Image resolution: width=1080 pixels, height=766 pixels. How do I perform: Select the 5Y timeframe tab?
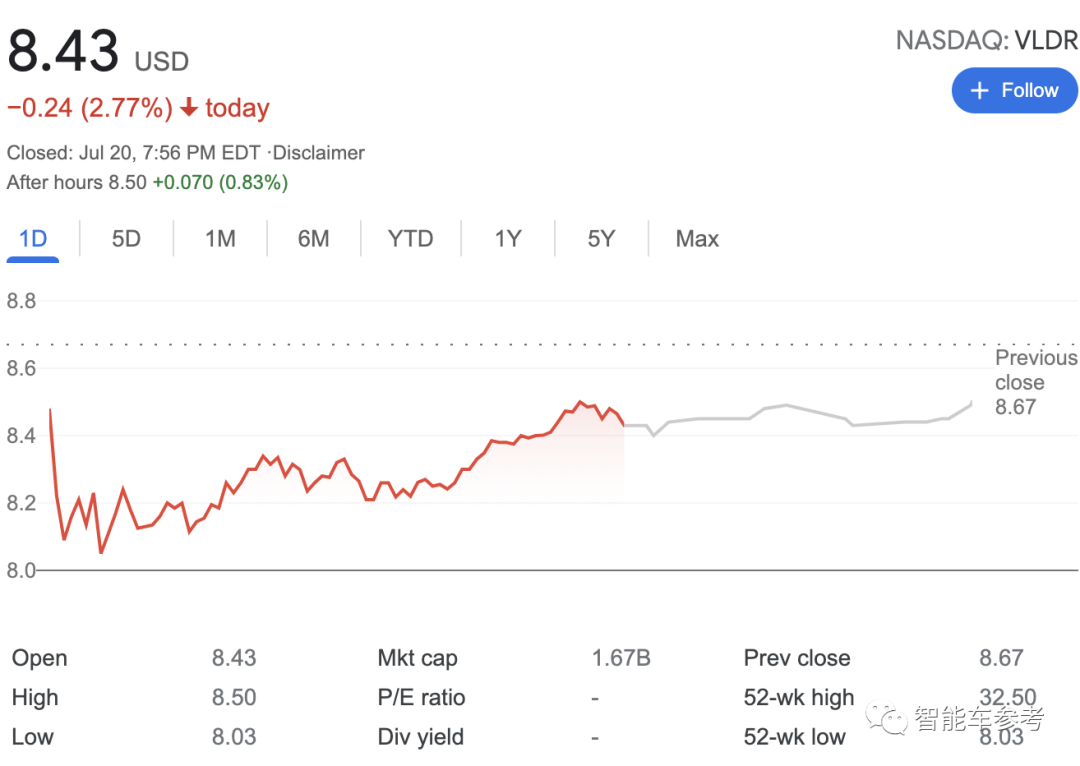pyautogui.click(x=600, y=238)
